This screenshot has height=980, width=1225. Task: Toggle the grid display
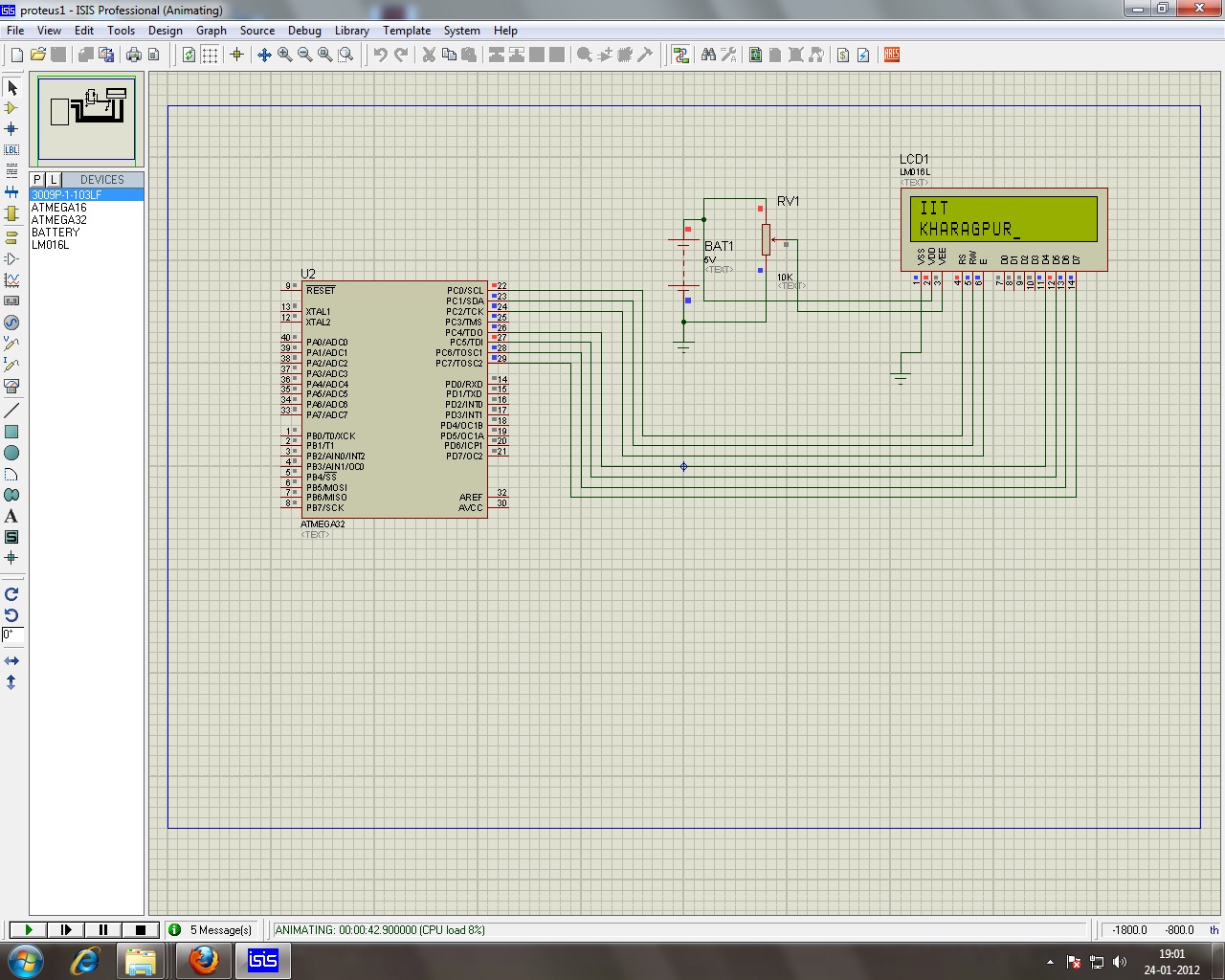[x=208, y=55]
